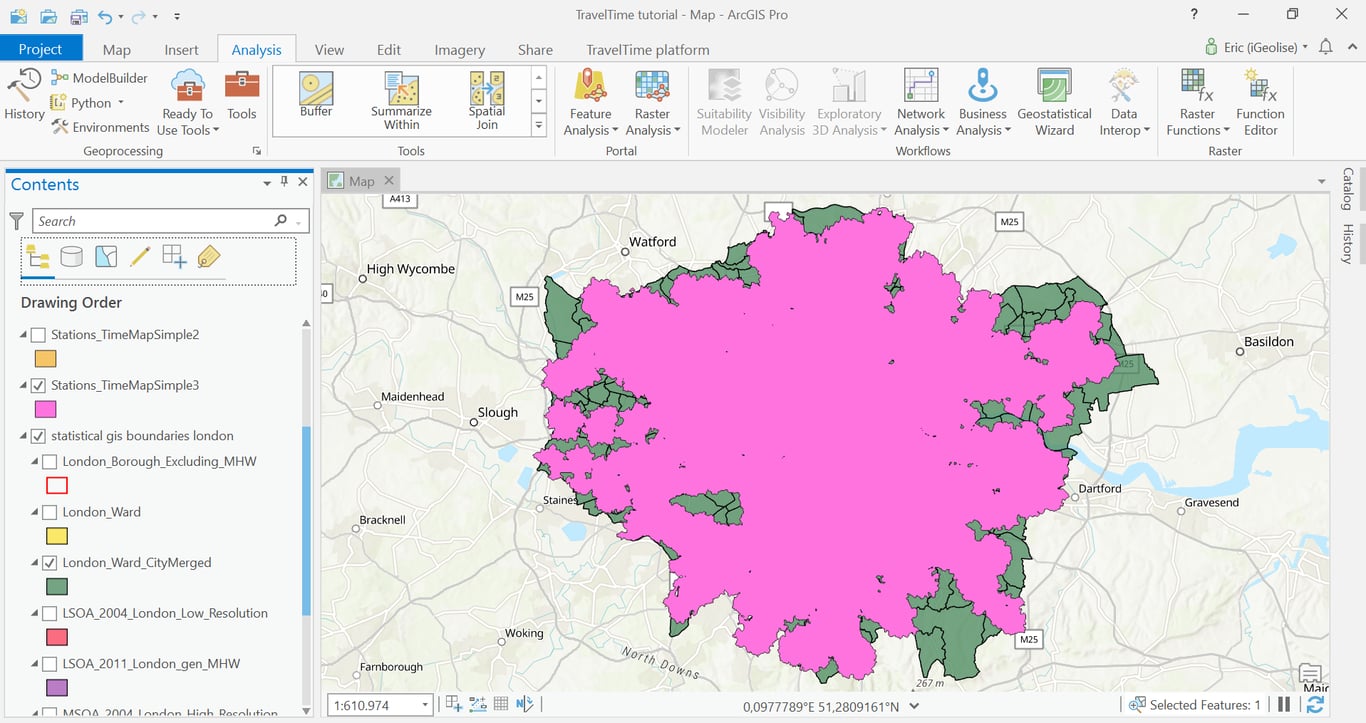The height and width of the screenshot is (723, 1366).
Task: Open the Buffer tool
Action: 316,96
